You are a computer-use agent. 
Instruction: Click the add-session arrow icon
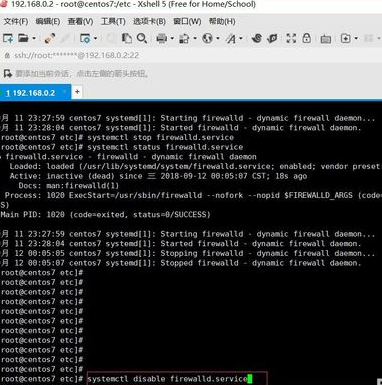click(x=8, y=73)
